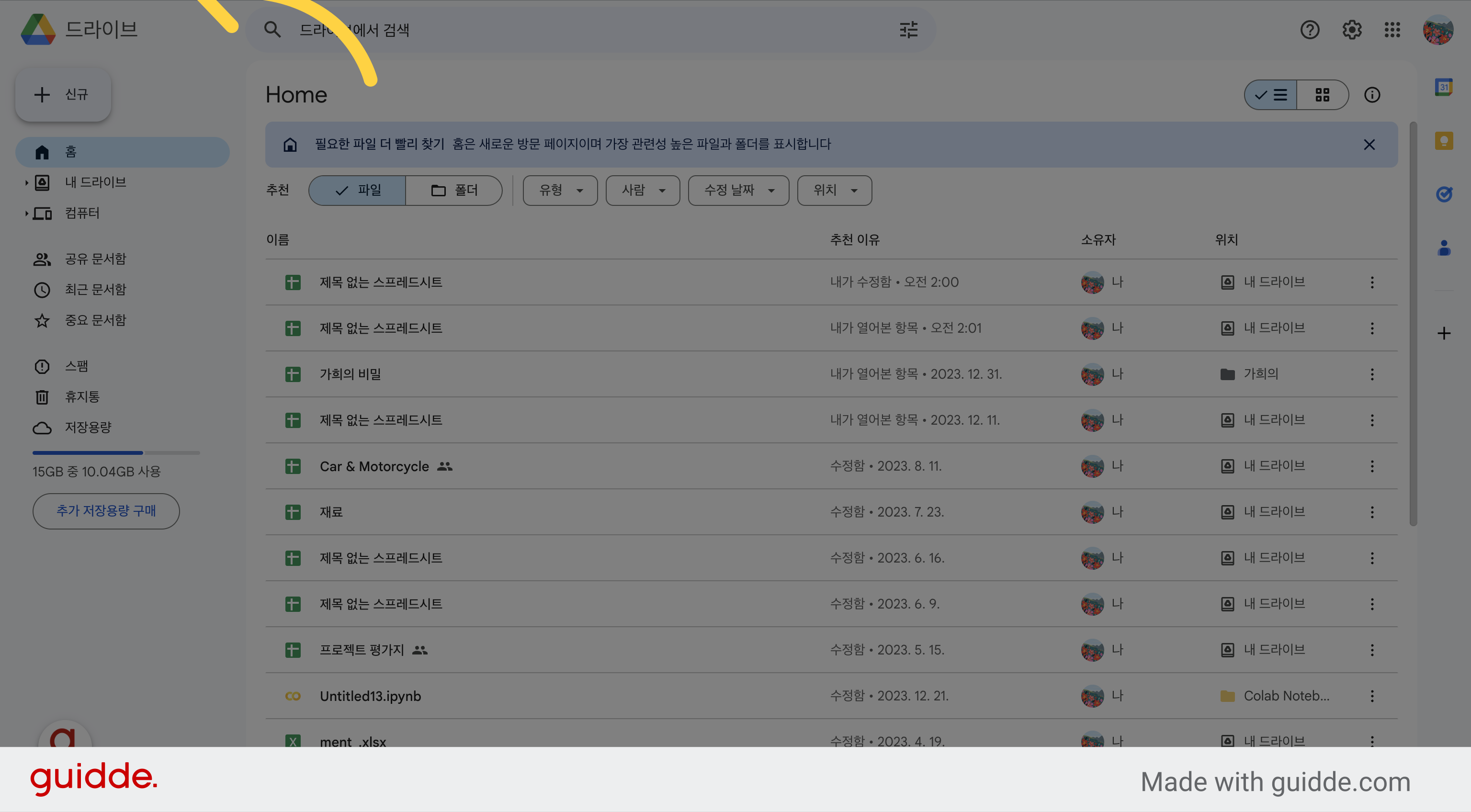Select the file 재료

[x=831, y=512]
